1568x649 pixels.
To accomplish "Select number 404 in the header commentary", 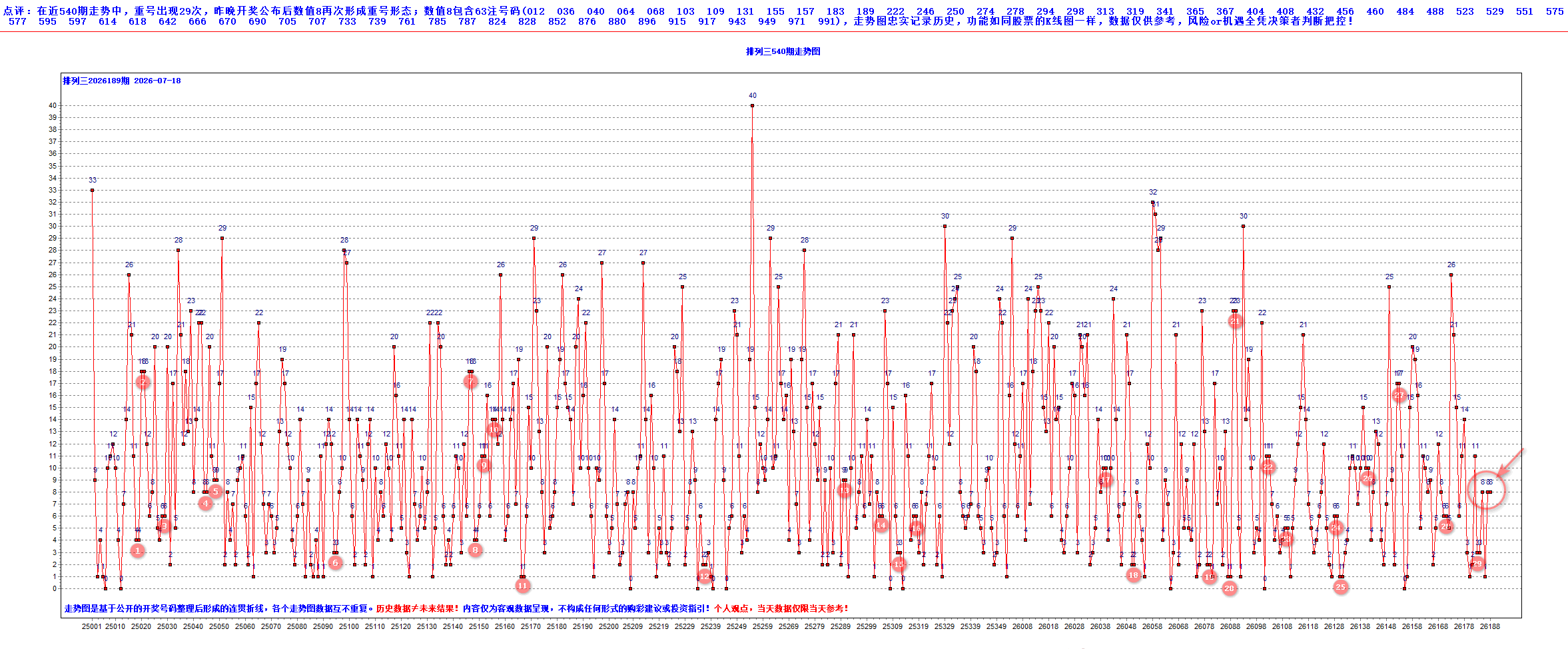I will click(x=1255, y=11).
